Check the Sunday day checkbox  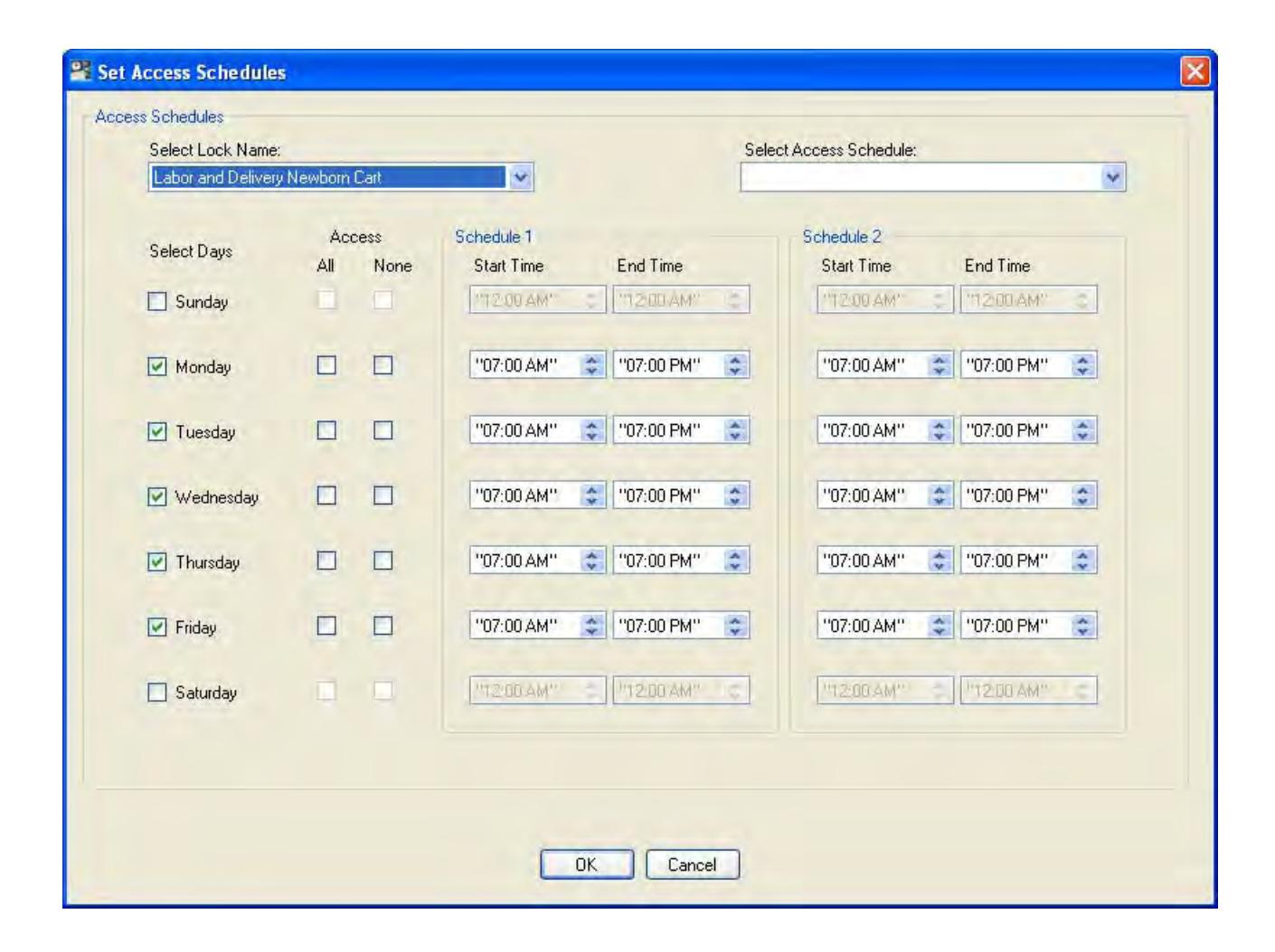pos(157,302)
